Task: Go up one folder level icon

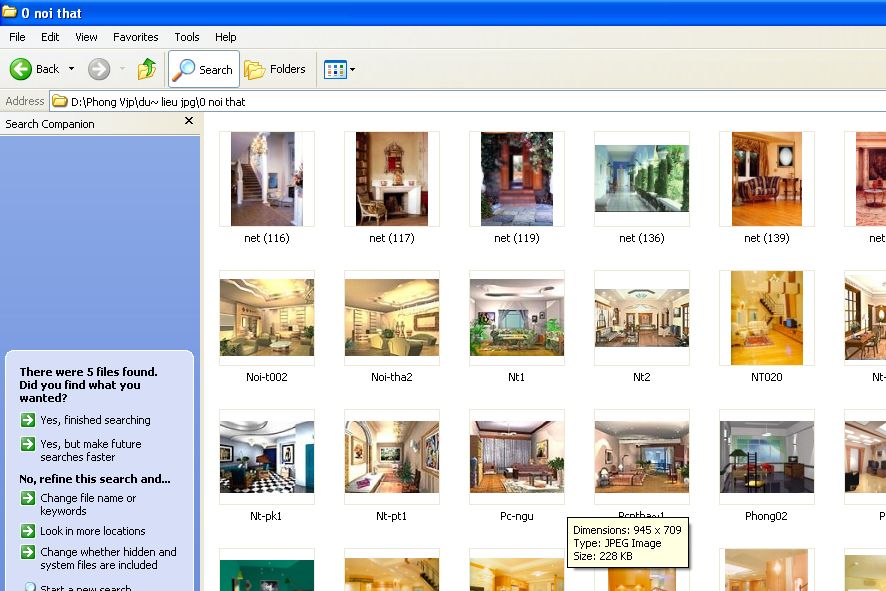Action: point(147,69)
